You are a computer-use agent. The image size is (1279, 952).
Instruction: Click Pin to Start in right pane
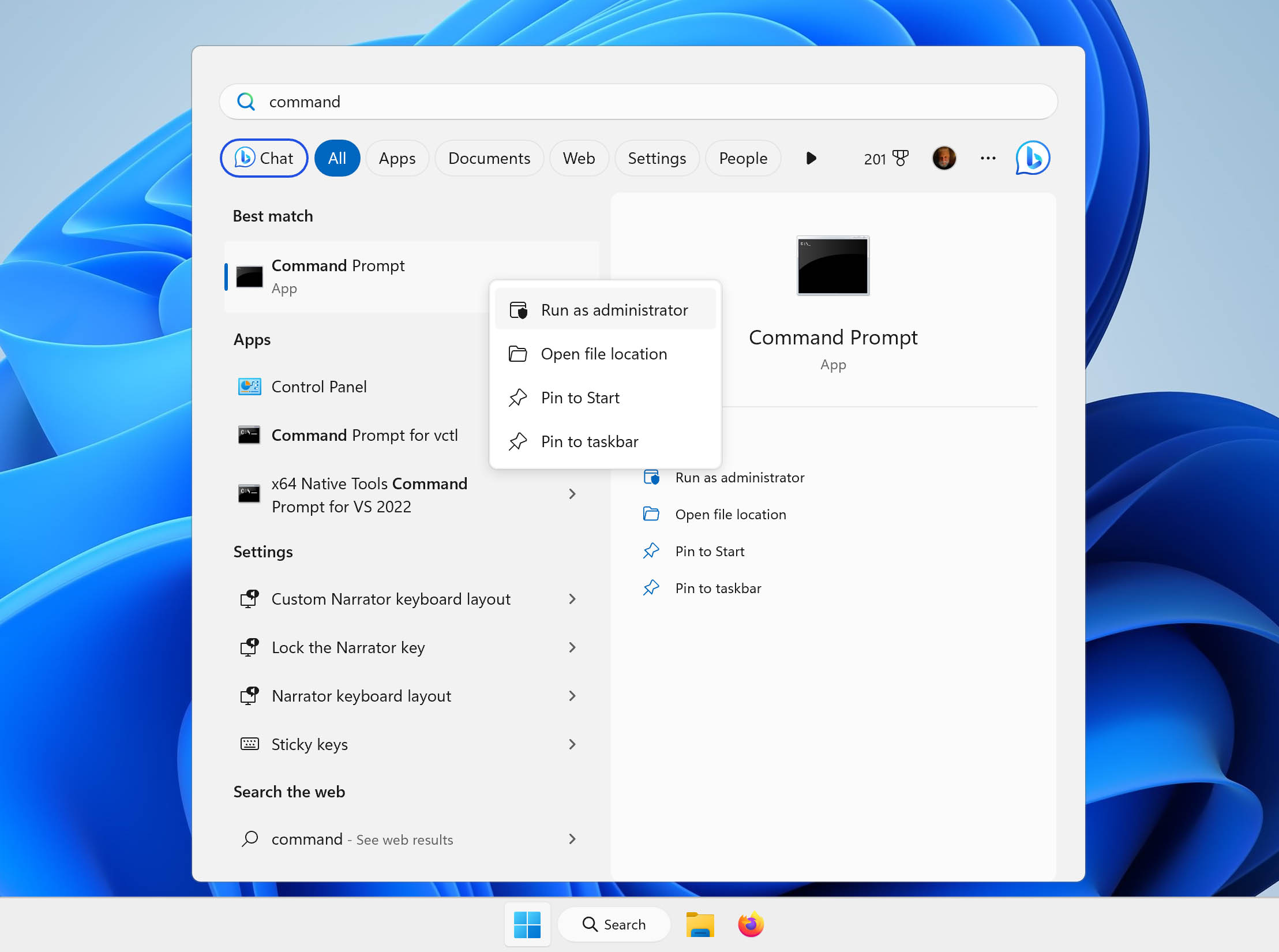[710, 552]
